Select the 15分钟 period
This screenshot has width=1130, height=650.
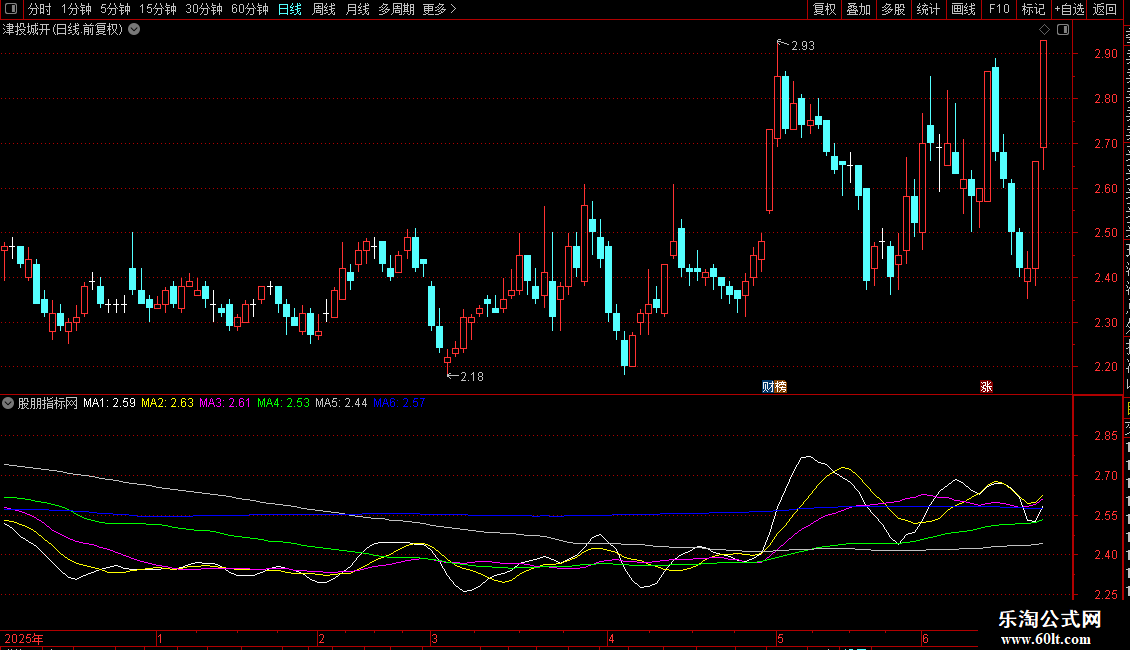click(x=158, y=9)
